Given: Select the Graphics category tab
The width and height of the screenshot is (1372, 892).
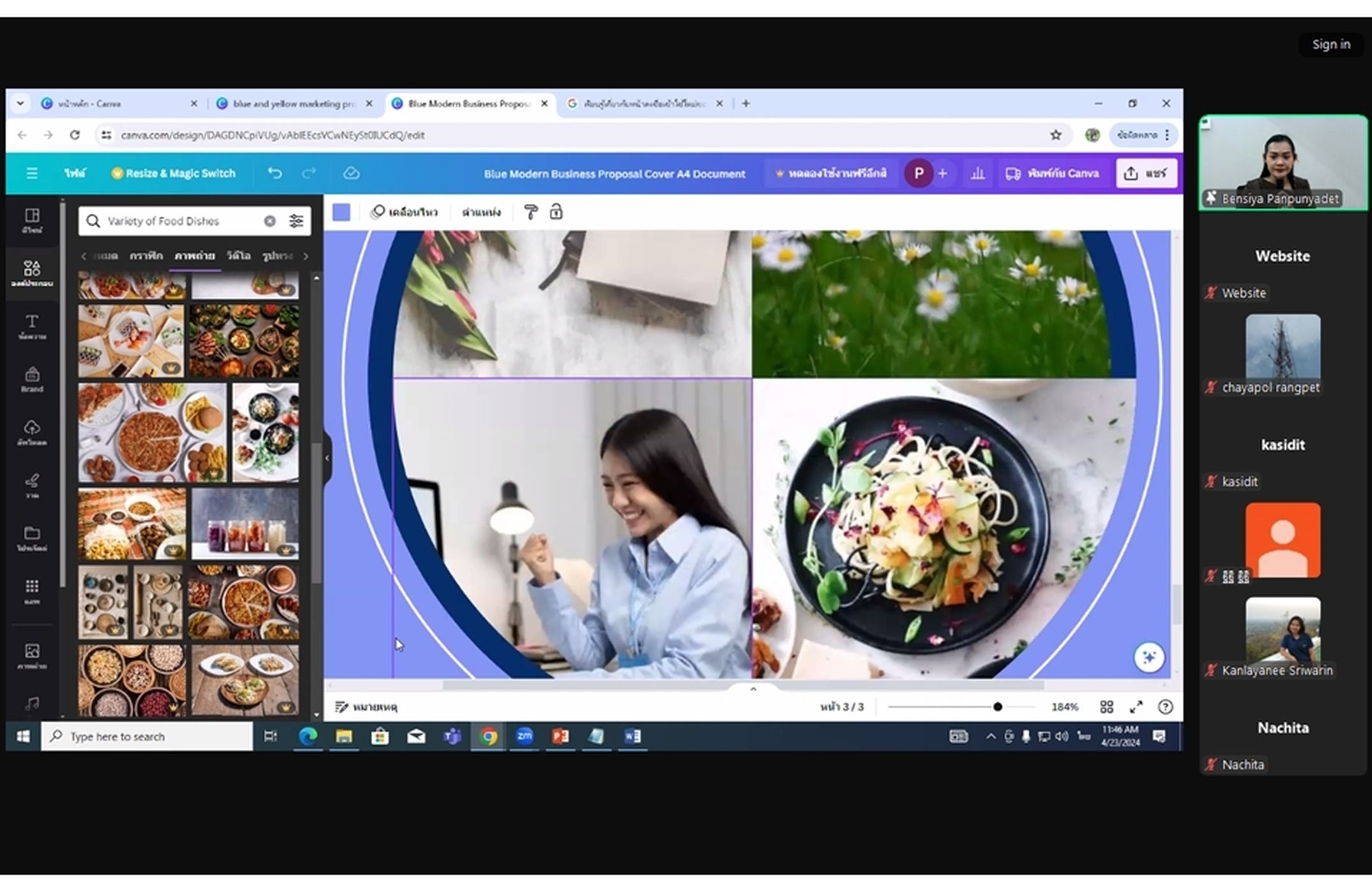Looking at the screenshot, I should 146,256.
